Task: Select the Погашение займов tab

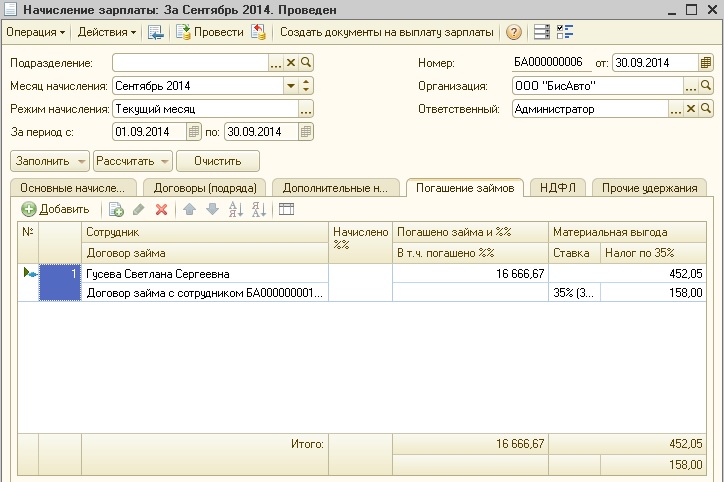Action: 465,188
